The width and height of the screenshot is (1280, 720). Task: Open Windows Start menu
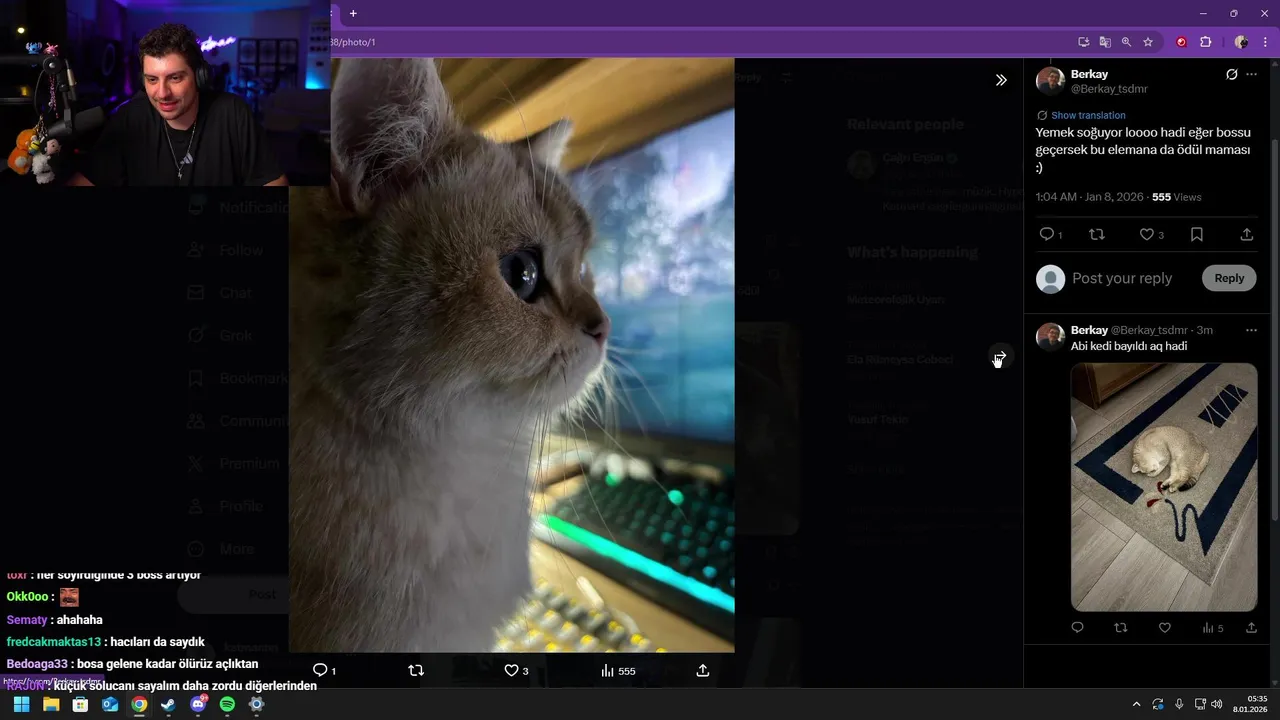click(21, 704)
